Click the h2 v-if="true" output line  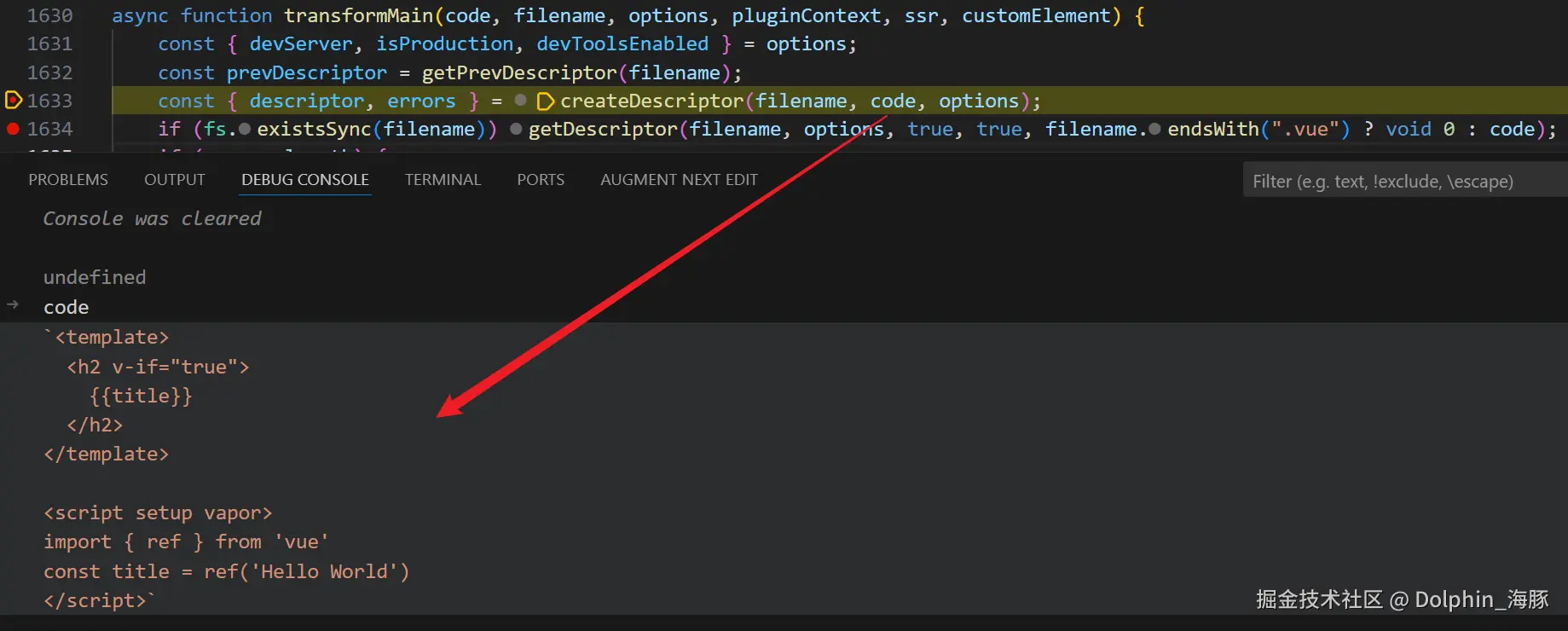[158, 367]
